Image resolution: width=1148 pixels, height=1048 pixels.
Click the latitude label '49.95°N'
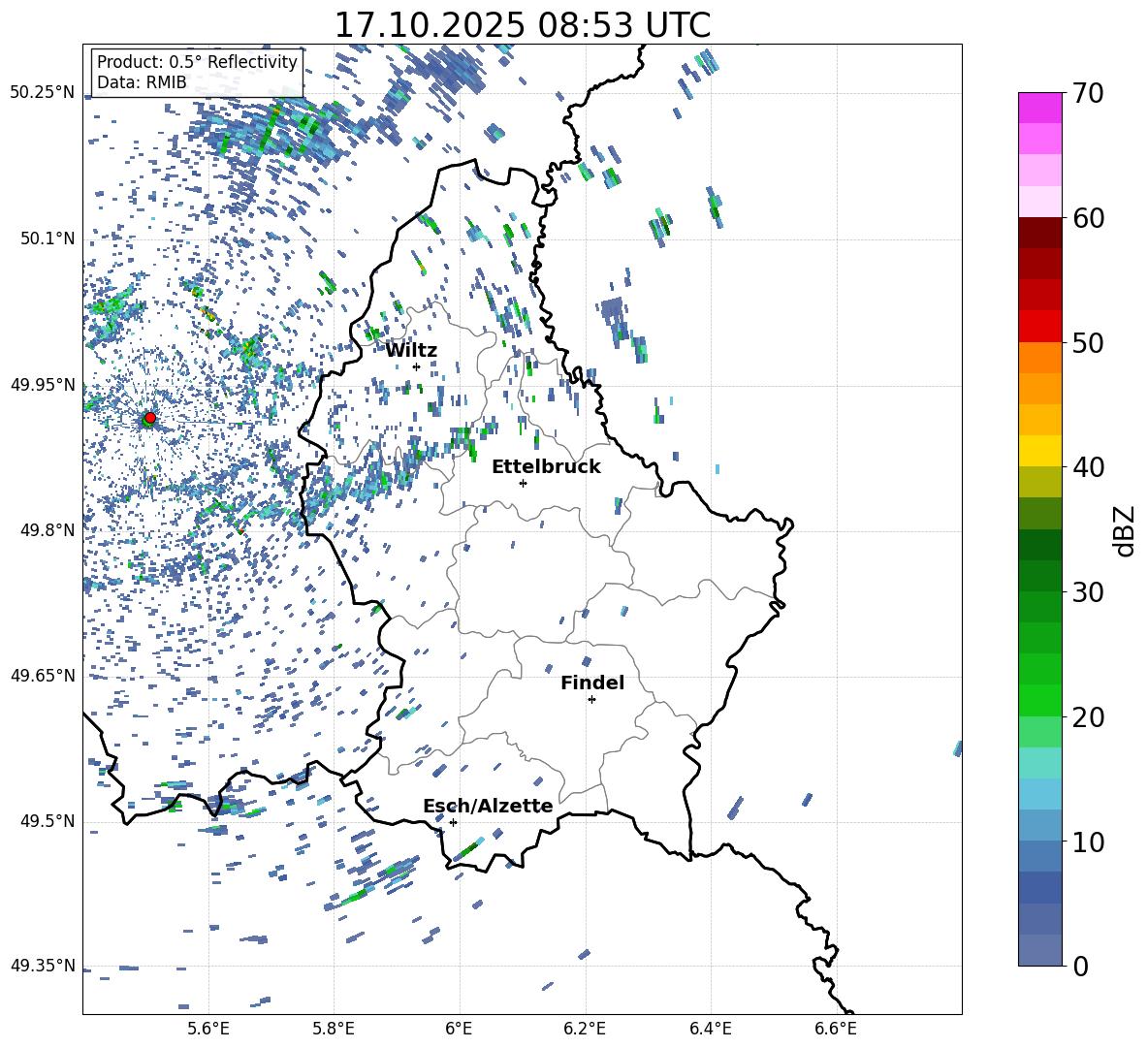43,385
